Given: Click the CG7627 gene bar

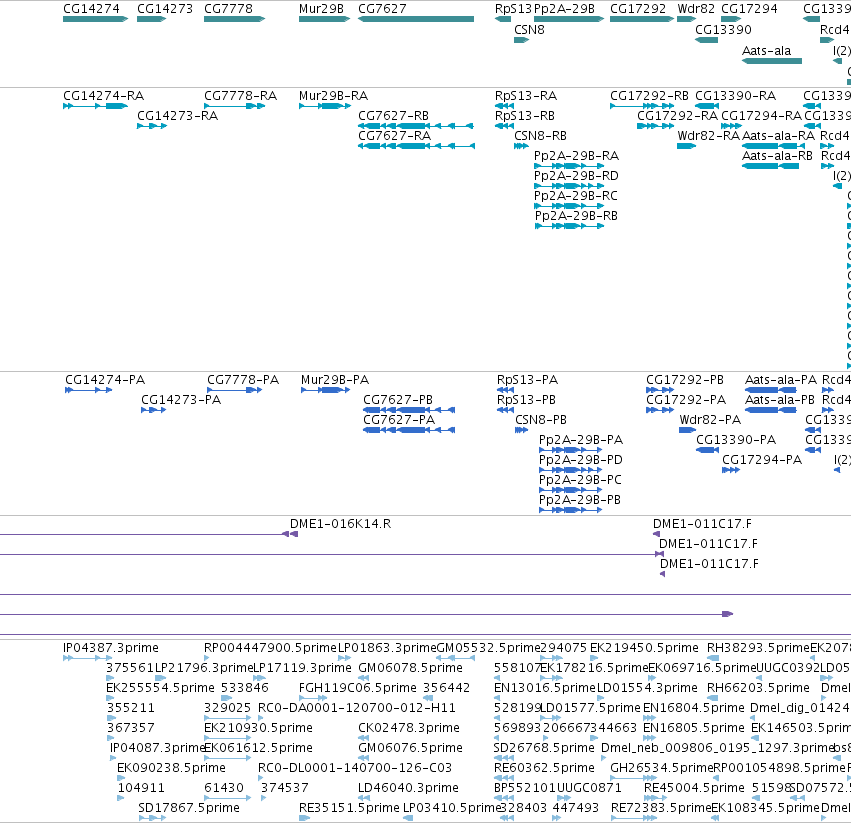Looking at the screenshot, I should click(416, 19).
